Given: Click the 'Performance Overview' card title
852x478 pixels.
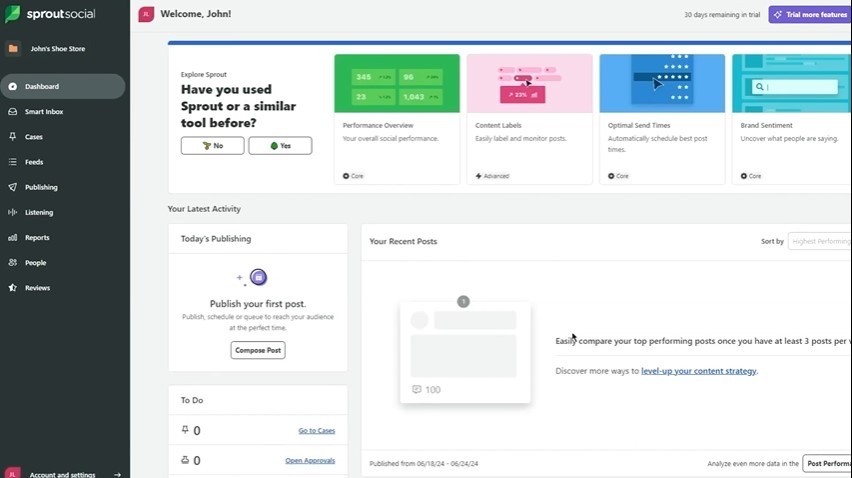Looking at the screenshot, I should pyautogui.click(x=378, y=125).
